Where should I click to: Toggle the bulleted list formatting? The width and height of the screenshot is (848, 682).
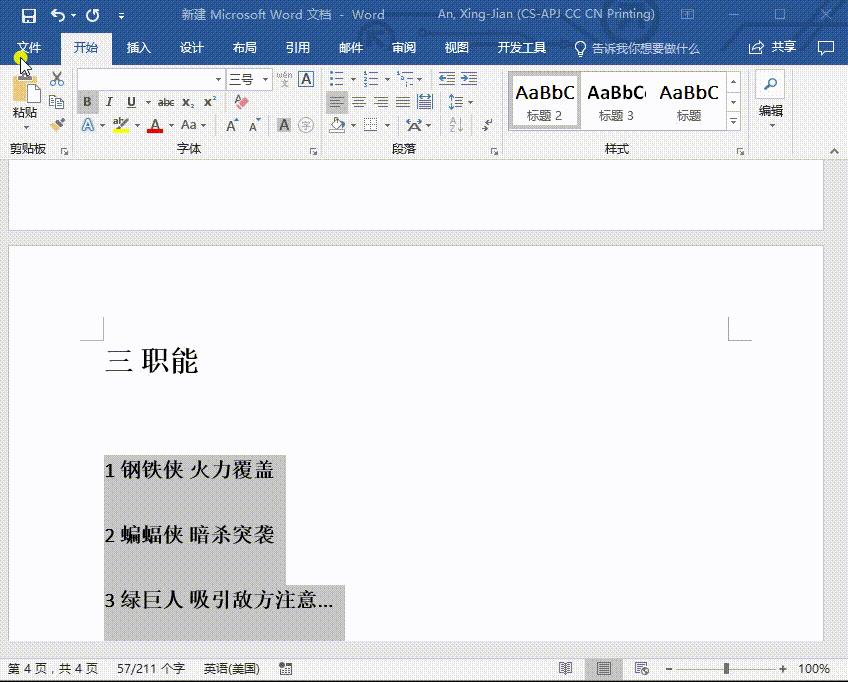point(334,78)
